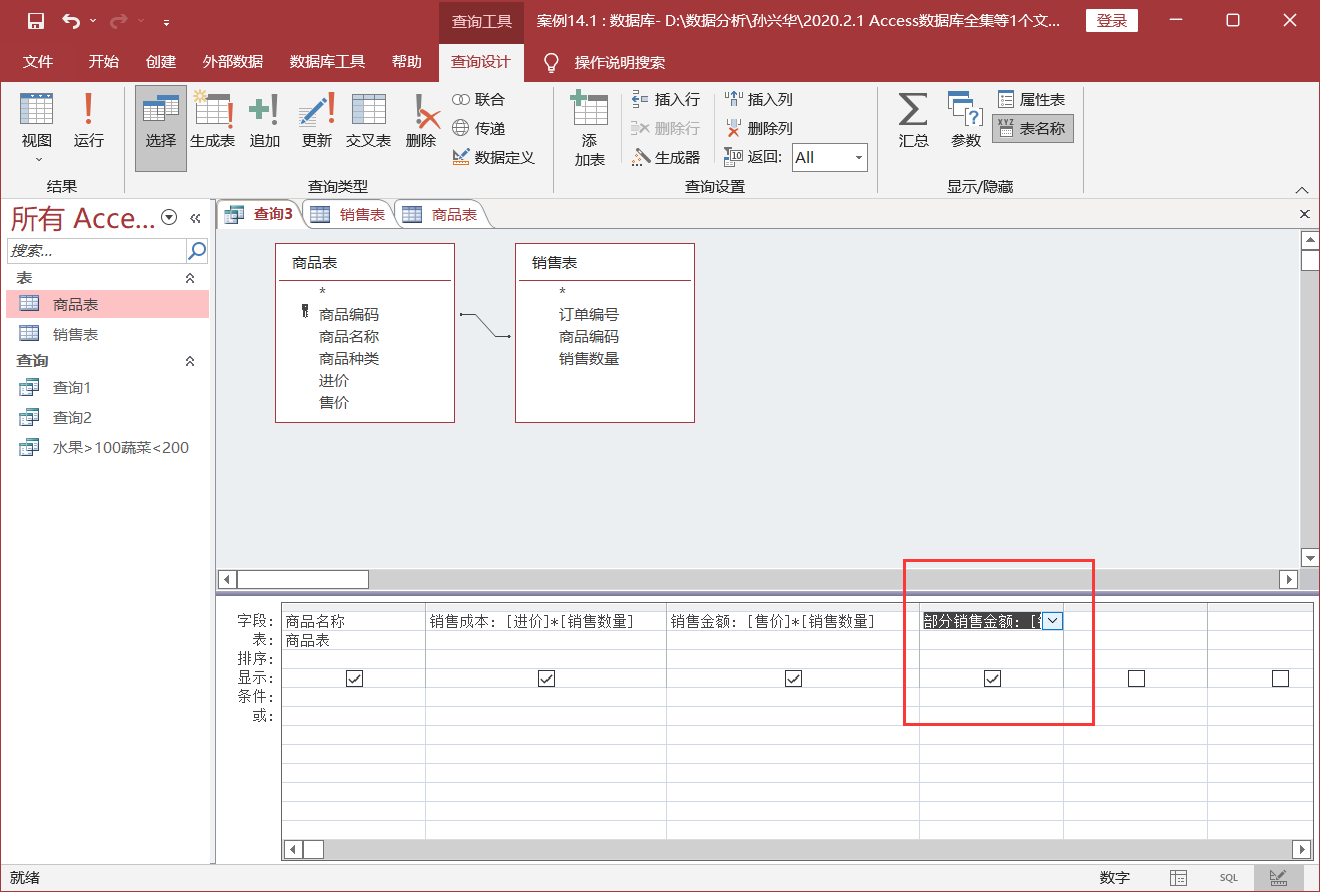This screenshot has height=892, width=1320.
Task: Open the 商品表 document tab
Action: (x=440, y=214)
